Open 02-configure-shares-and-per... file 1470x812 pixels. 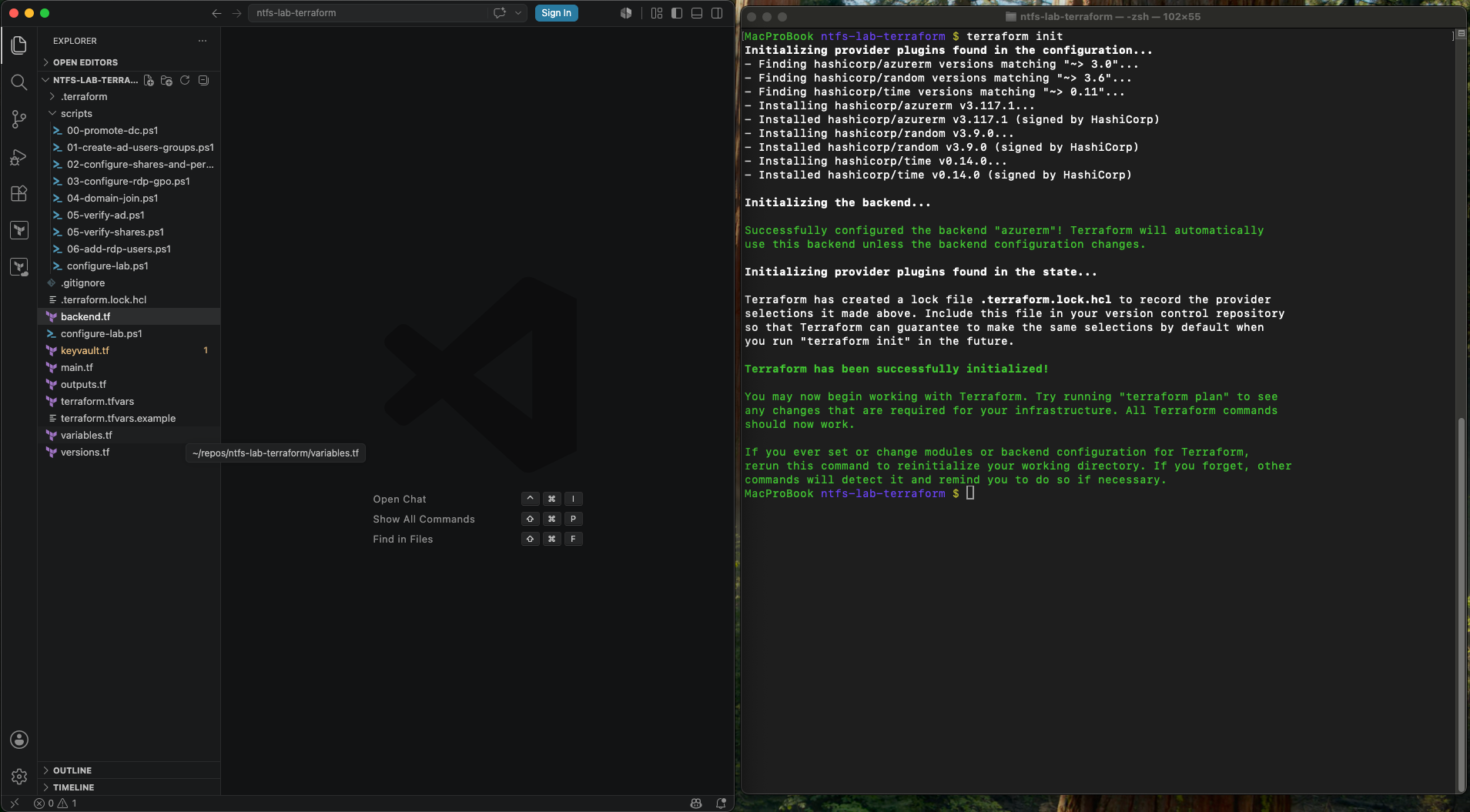click(129, 165)
